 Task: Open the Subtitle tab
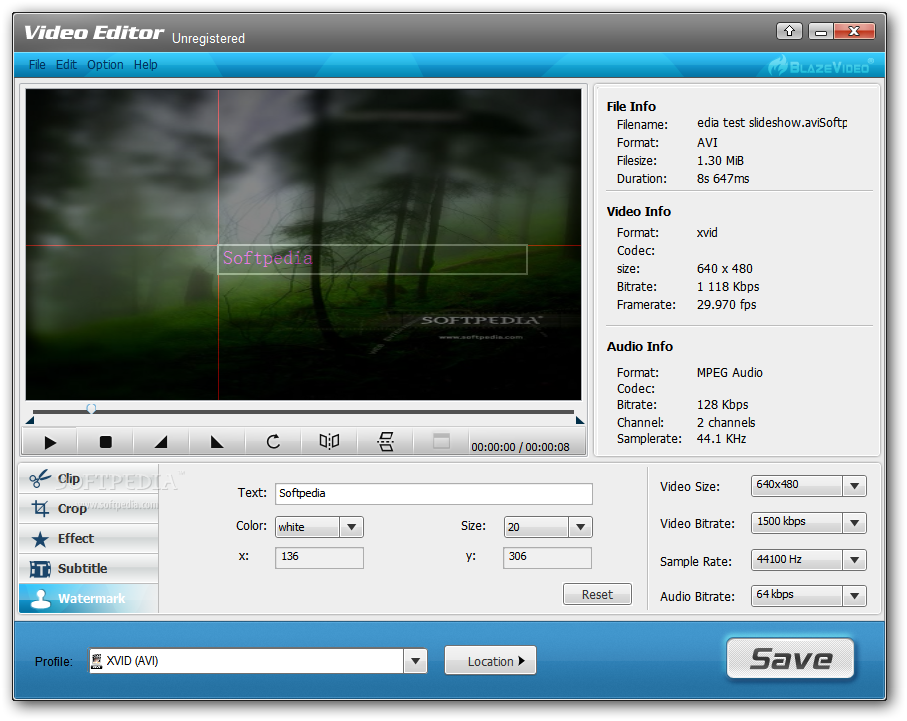89,569
